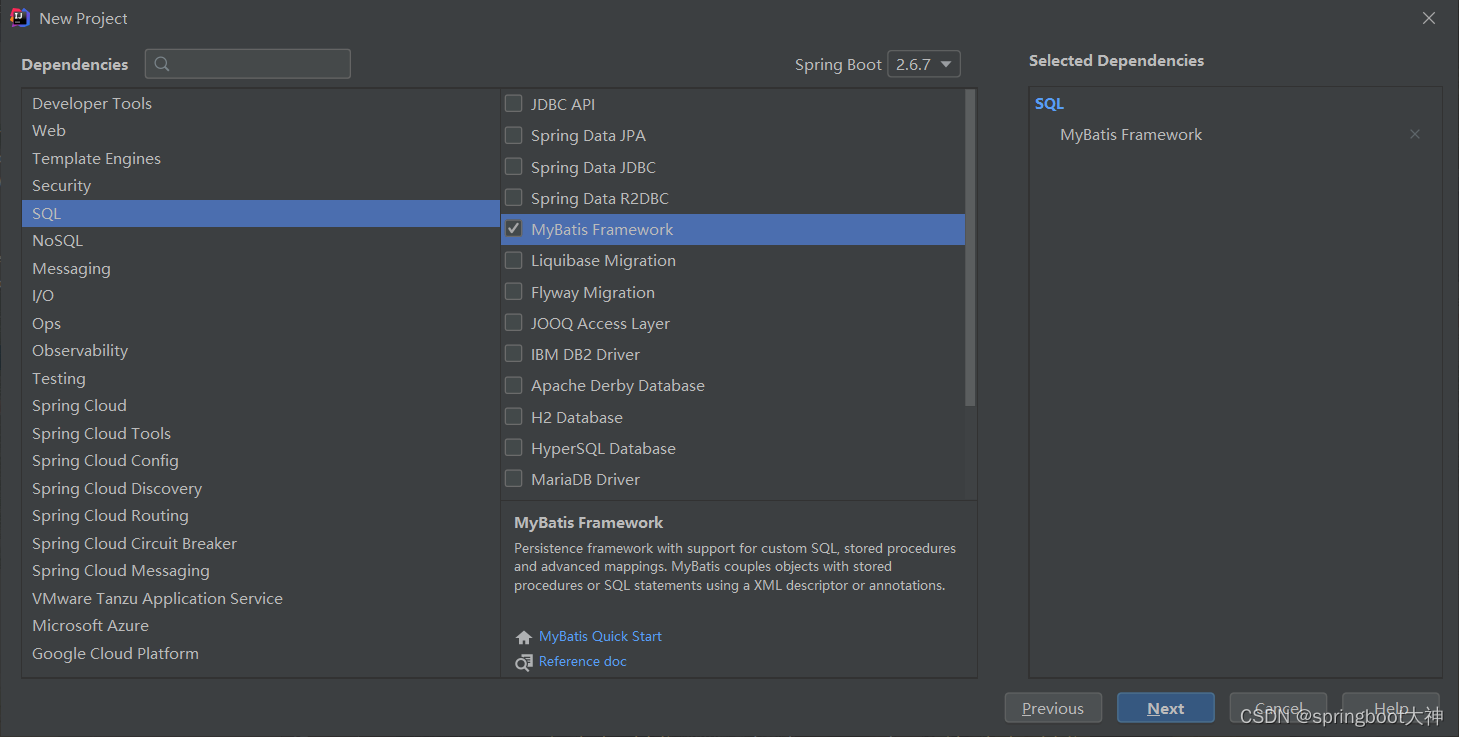Screen dimensions: 1459x737
Task: Click the reference doc icon
Action: 524,662
